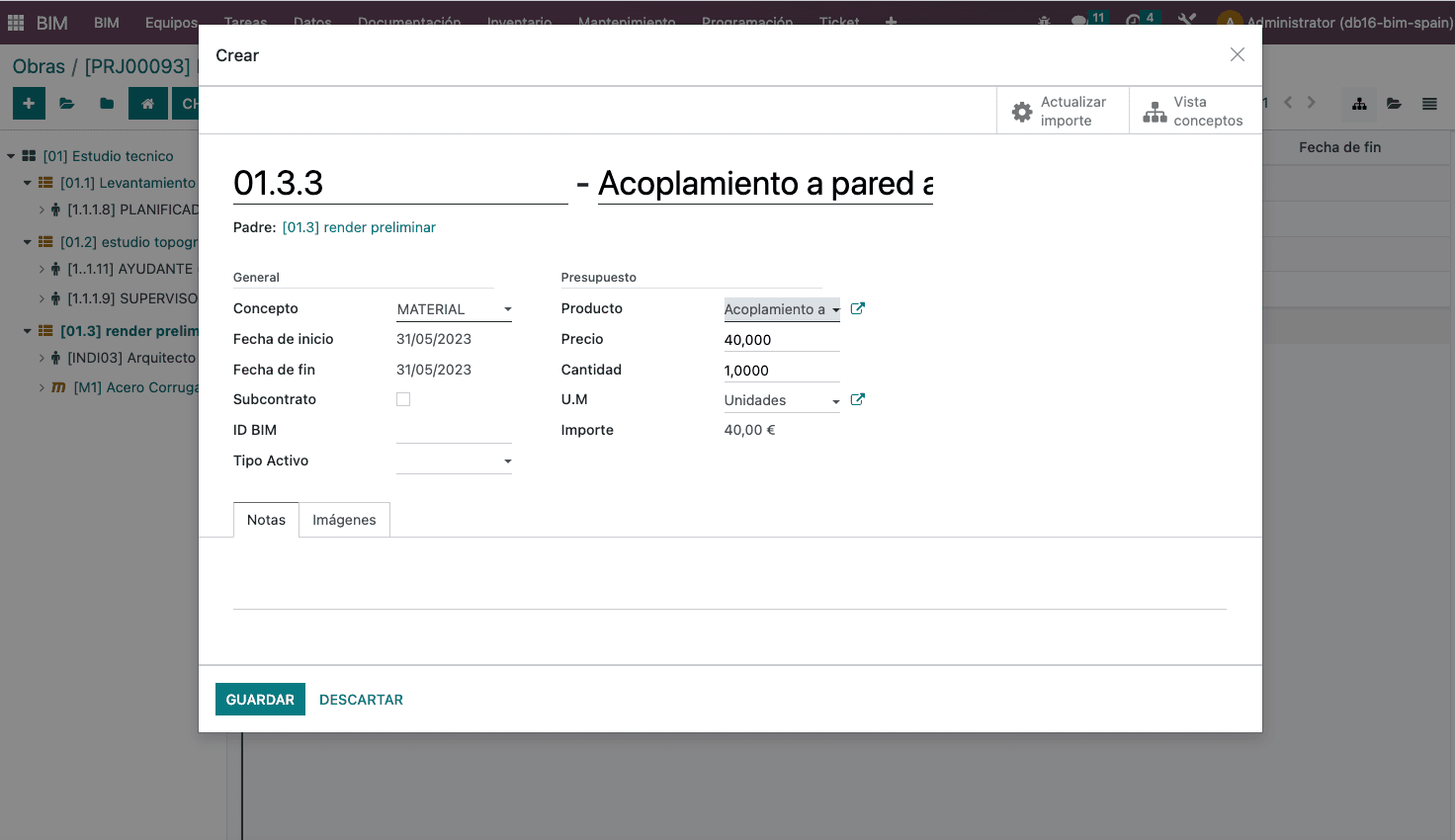Collapse the [01.2] estudio topogr node
1455x840 pixels.
[28, 242]
